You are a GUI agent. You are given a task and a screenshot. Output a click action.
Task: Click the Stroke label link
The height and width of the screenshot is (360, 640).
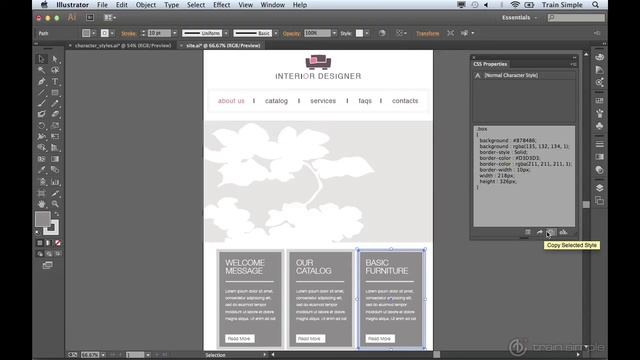point(129,33)
